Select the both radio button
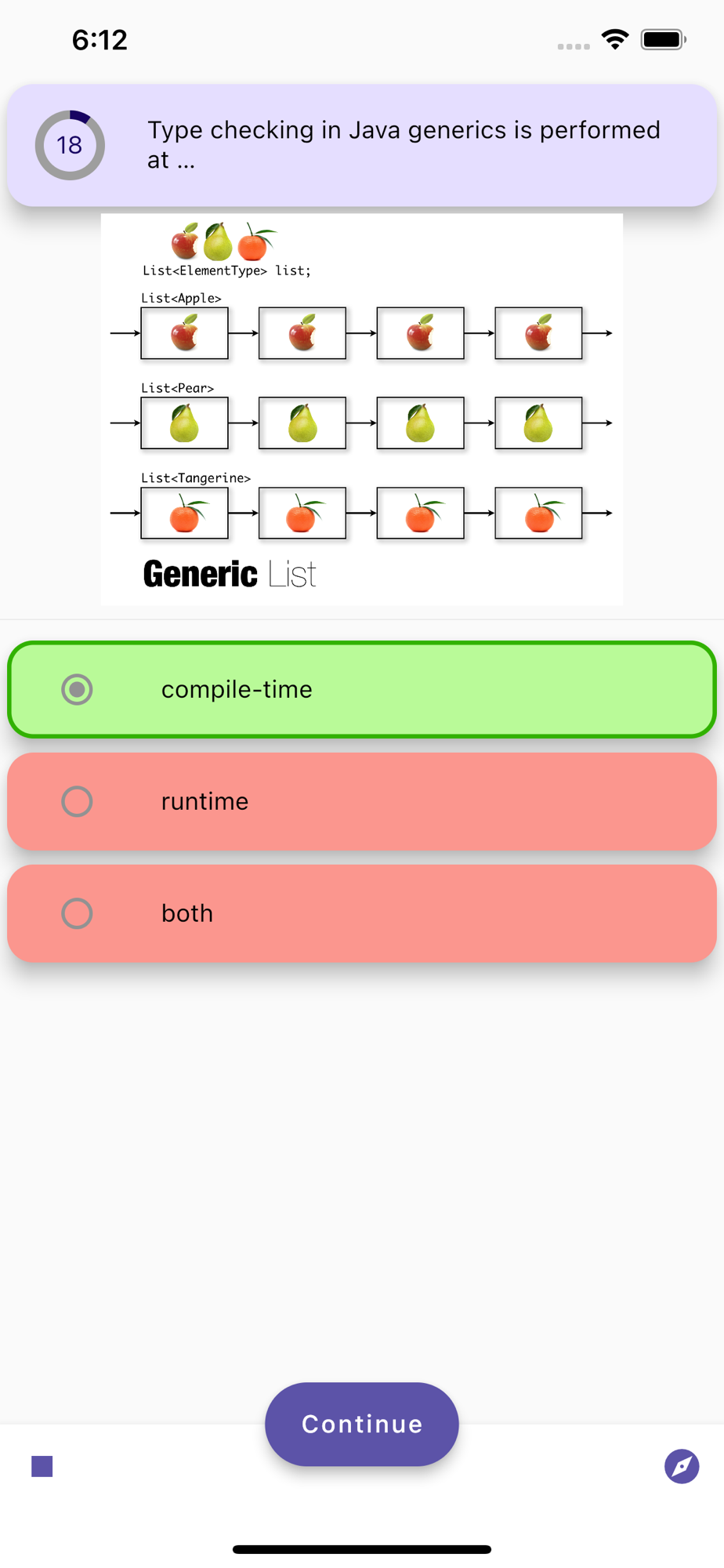 coord(77,913)
